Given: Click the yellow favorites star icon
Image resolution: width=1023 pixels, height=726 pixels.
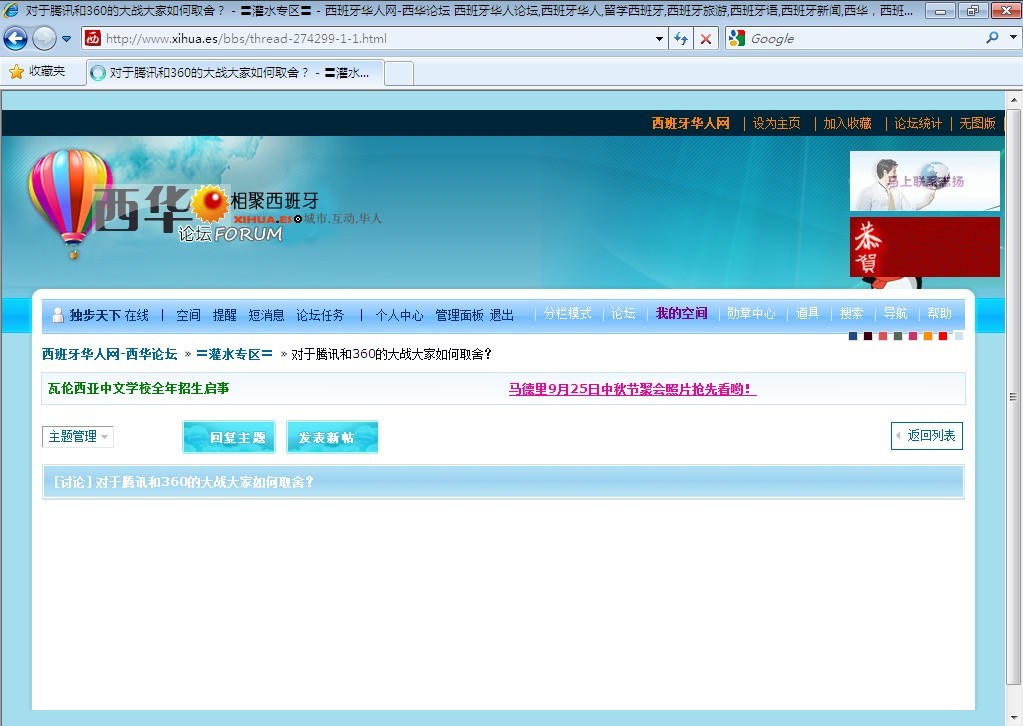Looking at the screenshot, I should click(x=18, y=72).
